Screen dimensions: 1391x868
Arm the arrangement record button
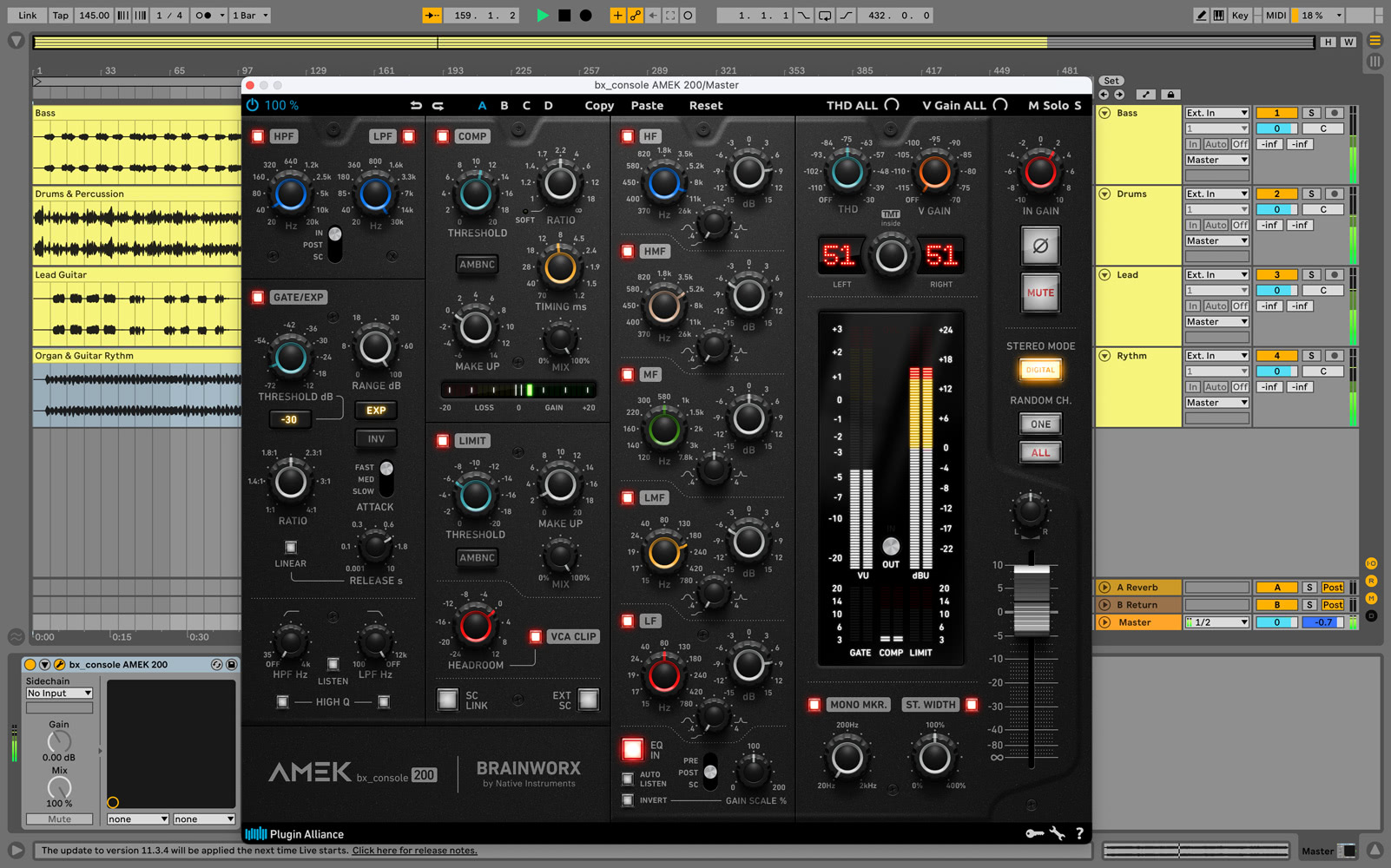tap(586, 15)
